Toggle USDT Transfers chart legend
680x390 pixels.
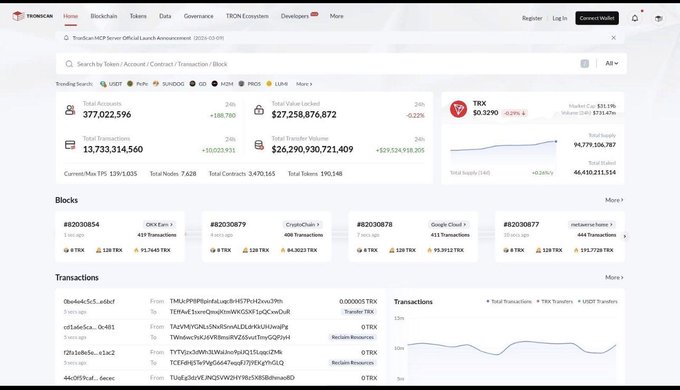point(598,302)
